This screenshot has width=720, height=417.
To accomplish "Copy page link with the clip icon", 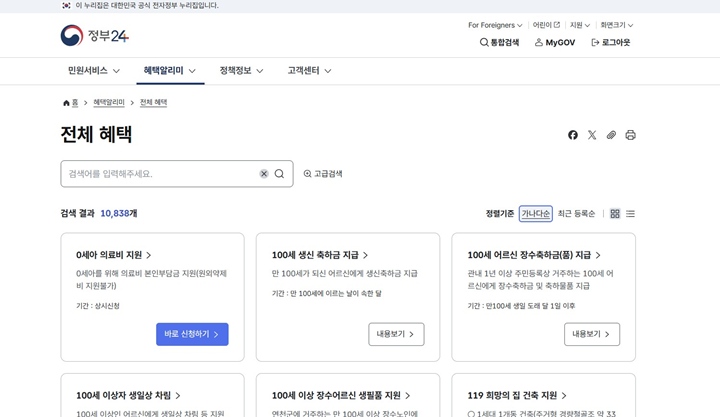I will pyautogui.click(x=611, y=135).
